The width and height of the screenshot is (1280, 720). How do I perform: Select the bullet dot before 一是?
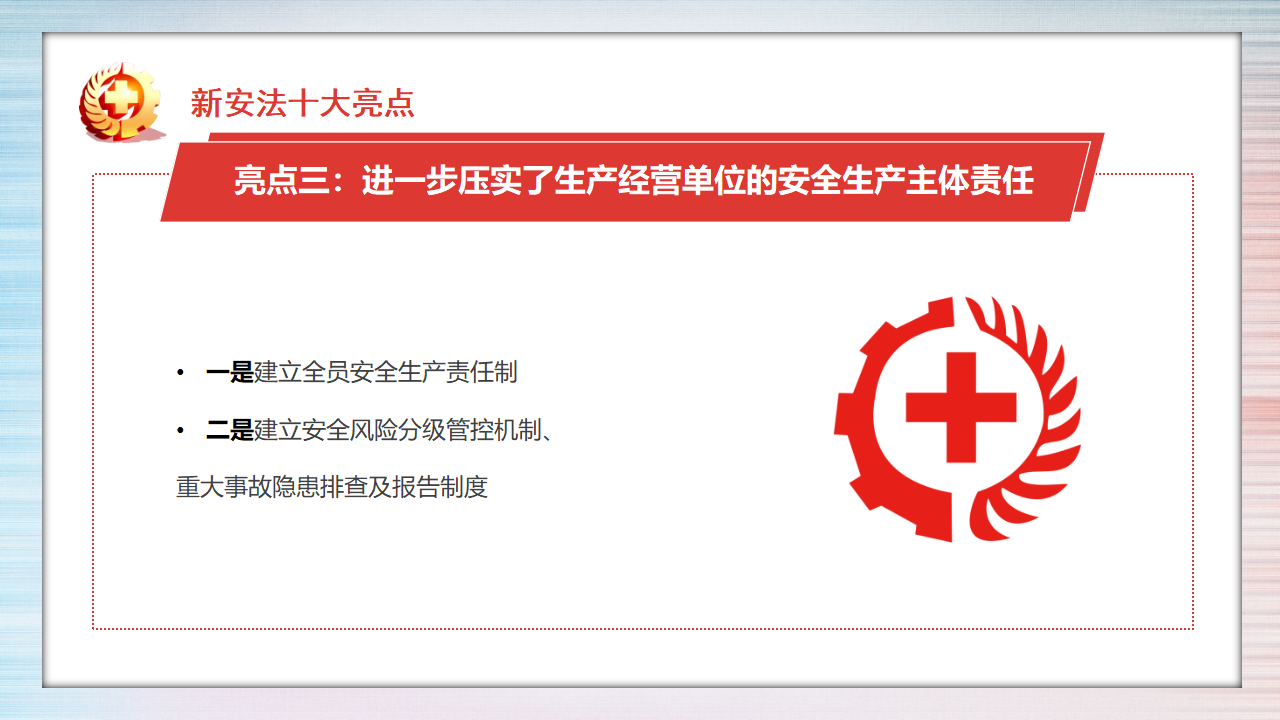pyautogui.click(x=181, y=373)
